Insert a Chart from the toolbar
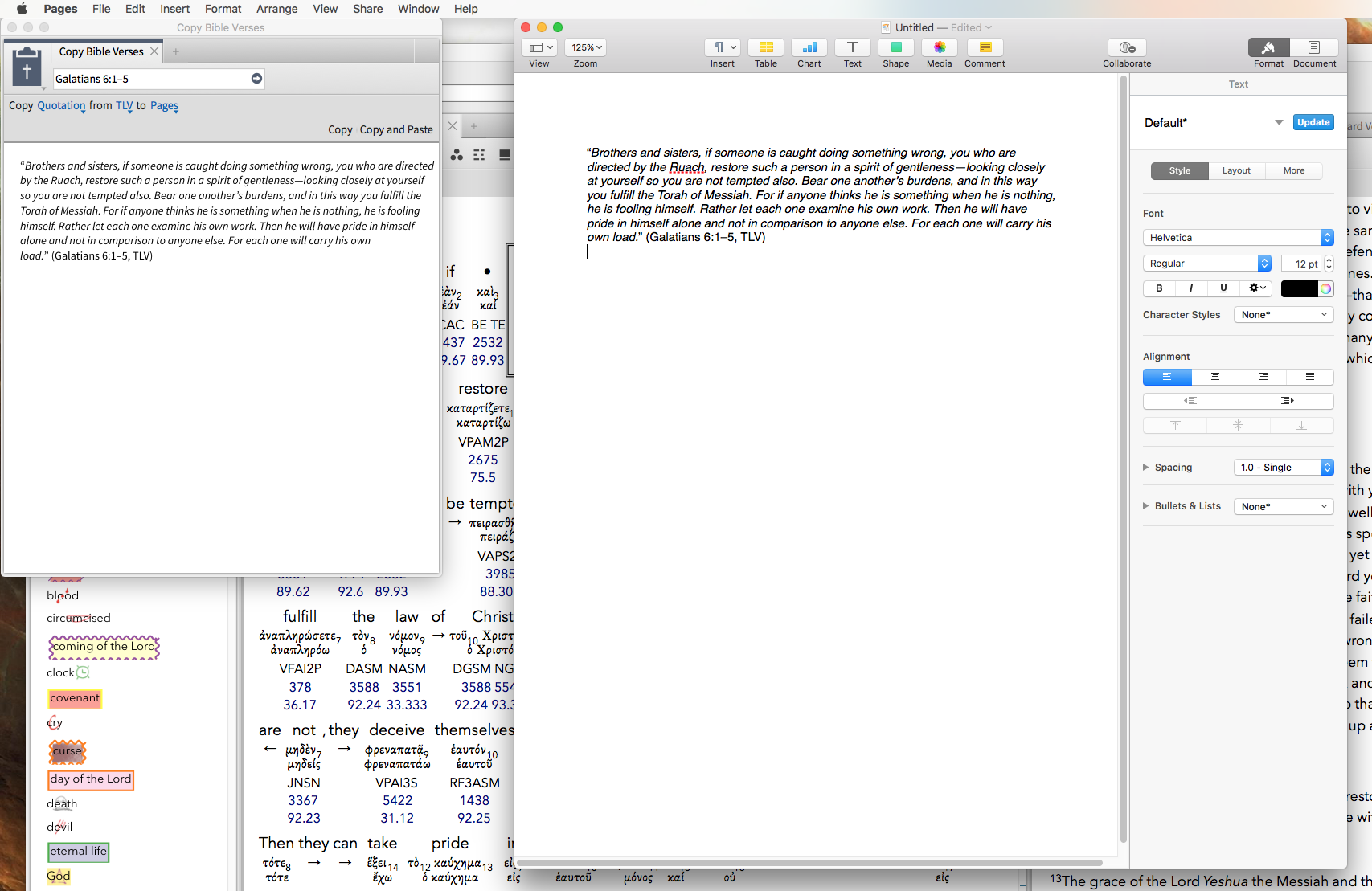Viewport: 1372px width, 891px height. tap(809, 47)
